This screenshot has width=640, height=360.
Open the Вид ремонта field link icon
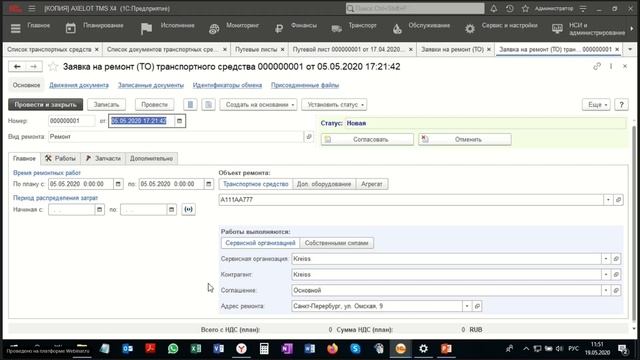(309, 137)
